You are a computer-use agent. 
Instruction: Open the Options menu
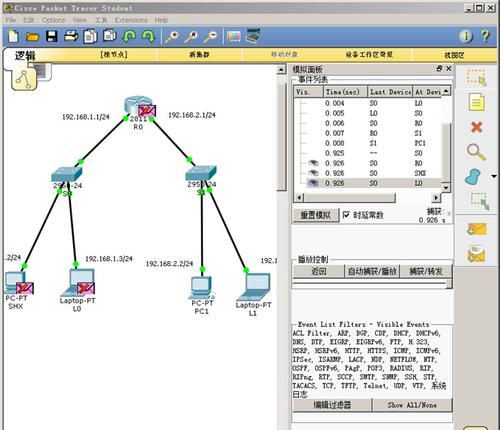pos(53,20)
